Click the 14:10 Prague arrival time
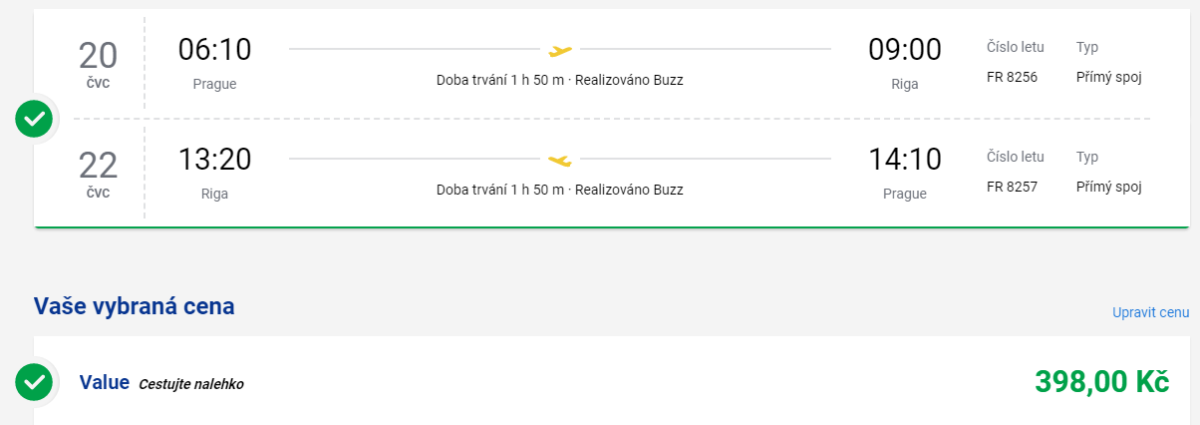 tap(905, 160)
